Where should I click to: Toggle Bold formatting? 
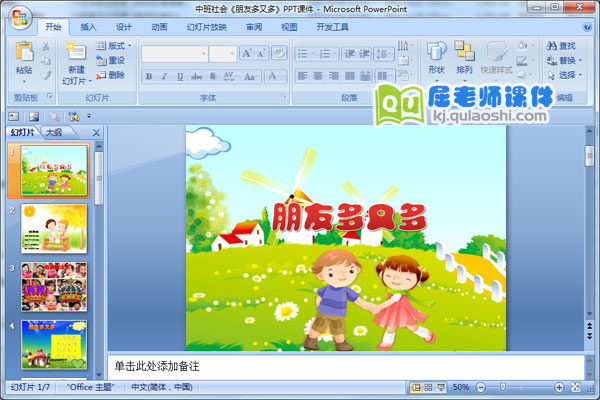coord(149,77)
